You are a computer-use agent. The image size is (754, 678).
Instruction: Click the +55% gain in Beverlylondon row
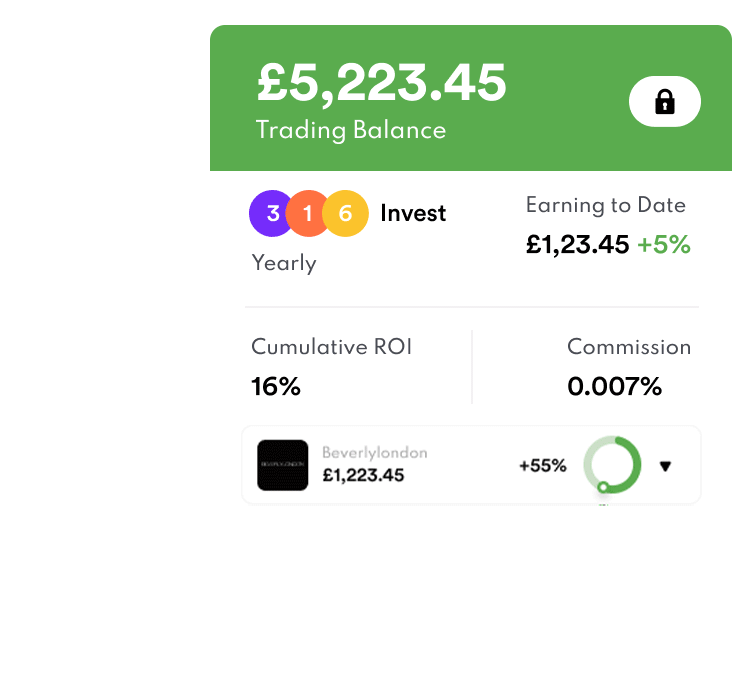[x=542, y=466]
